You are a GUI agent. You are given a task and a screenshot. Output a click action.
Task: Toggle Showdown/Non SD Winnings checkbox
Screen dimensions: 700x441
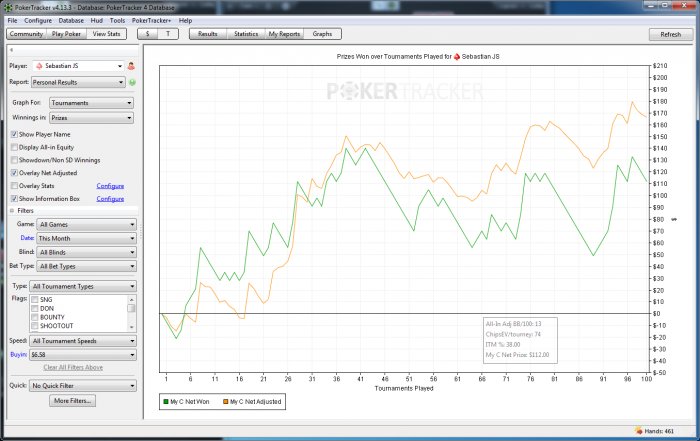pyautogui.click(x=14, y=160)
